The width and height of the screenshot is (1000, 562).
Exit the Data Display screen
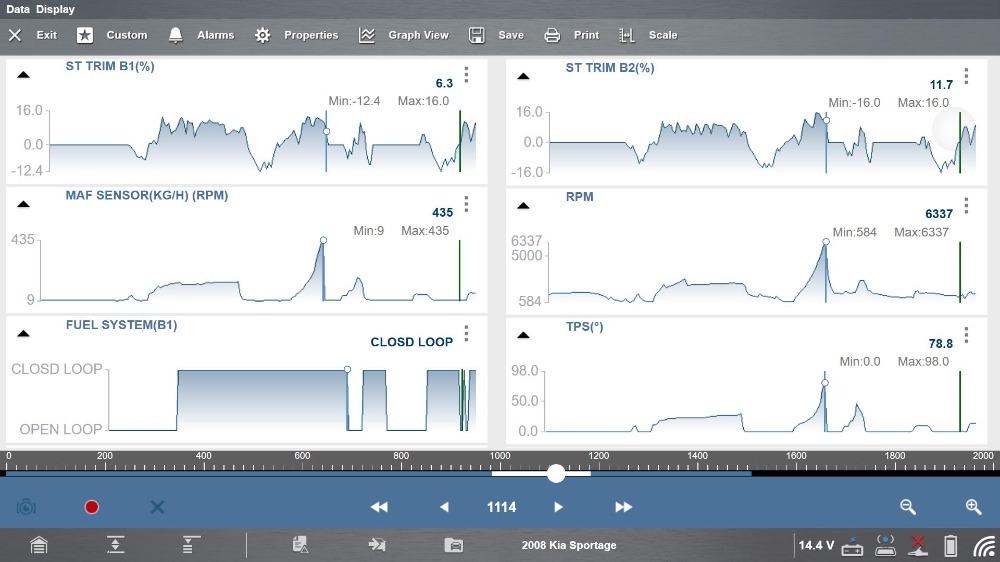point(32,35)
